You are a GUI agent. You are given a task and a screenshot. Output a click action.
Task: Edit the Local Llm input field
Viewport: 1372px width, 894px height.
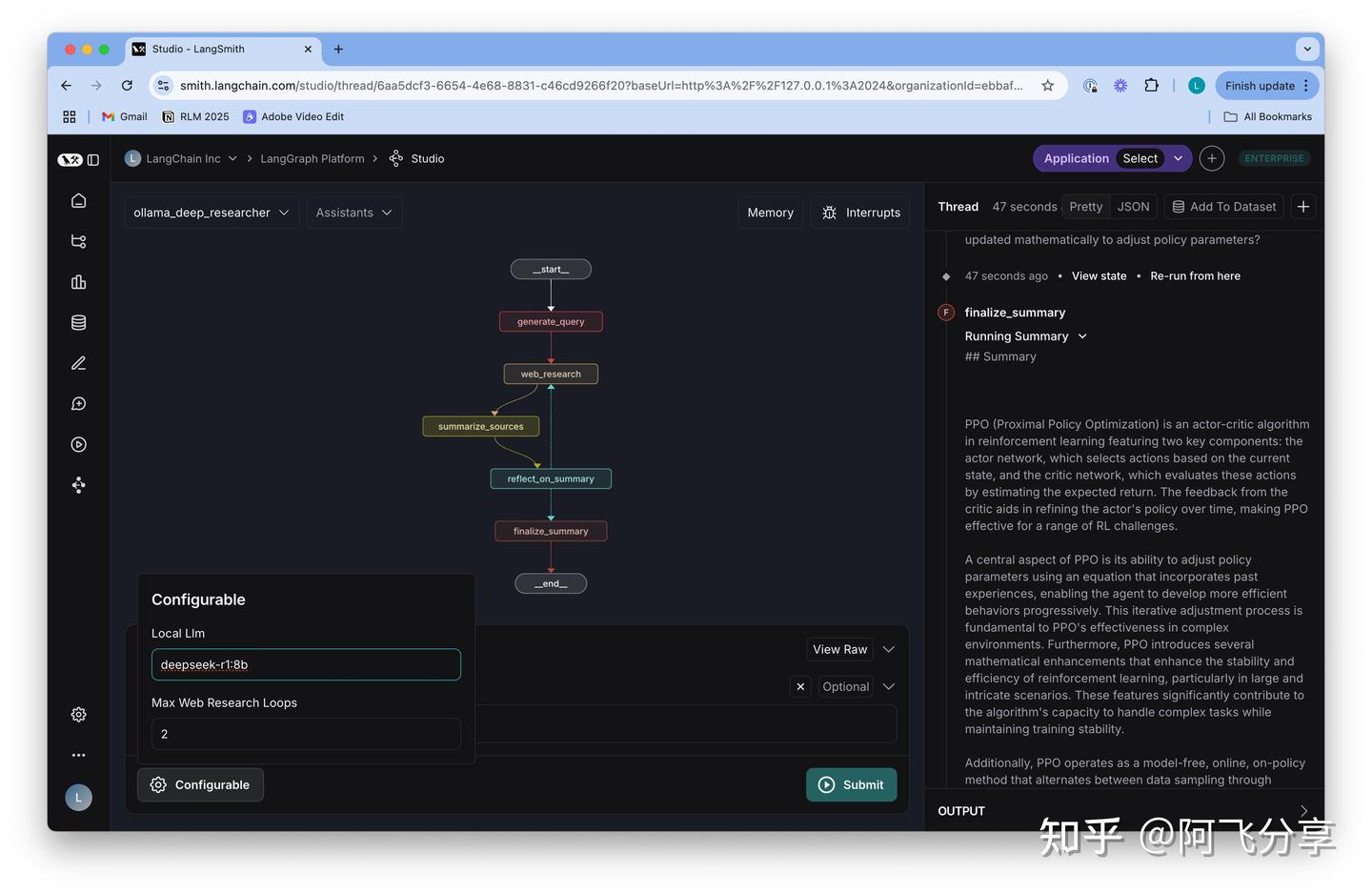tap(306, 665)
